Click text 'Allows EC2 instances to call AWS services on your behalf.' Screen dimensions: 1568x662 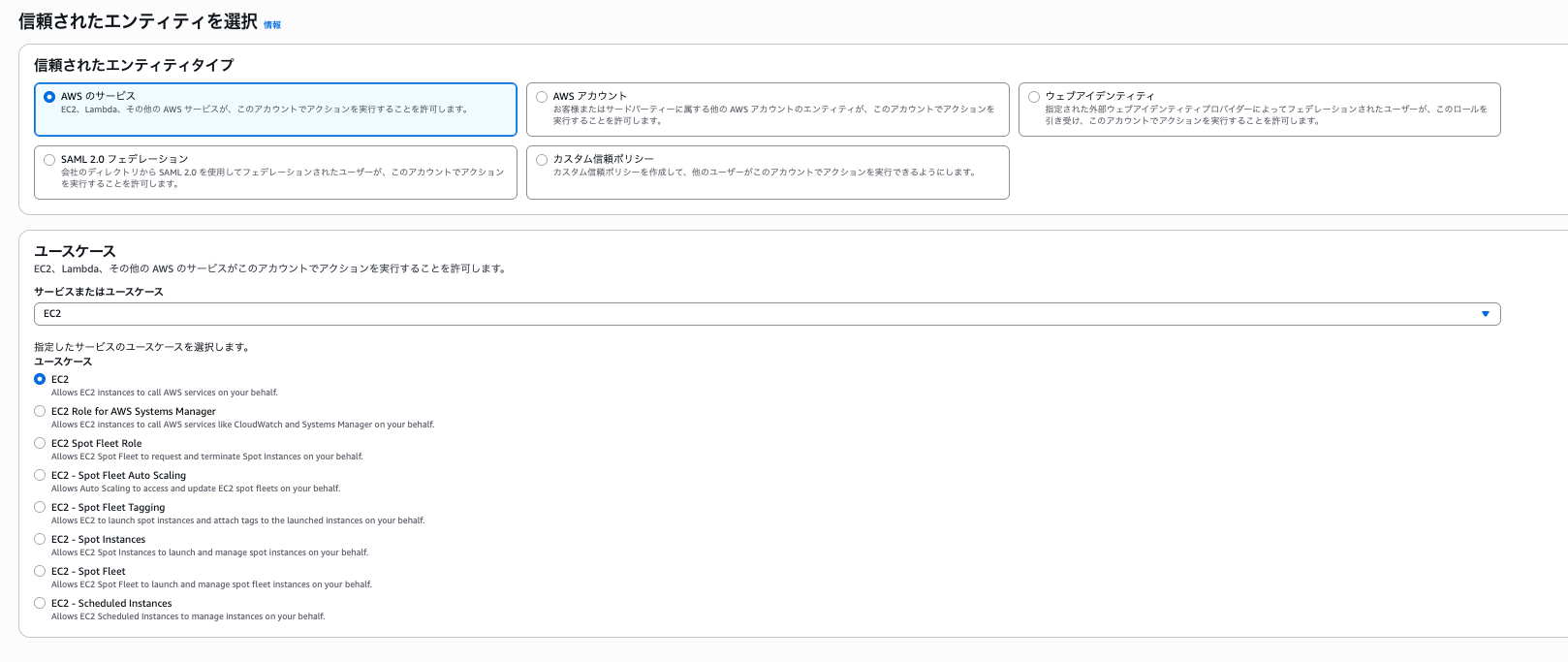[165, 393]
